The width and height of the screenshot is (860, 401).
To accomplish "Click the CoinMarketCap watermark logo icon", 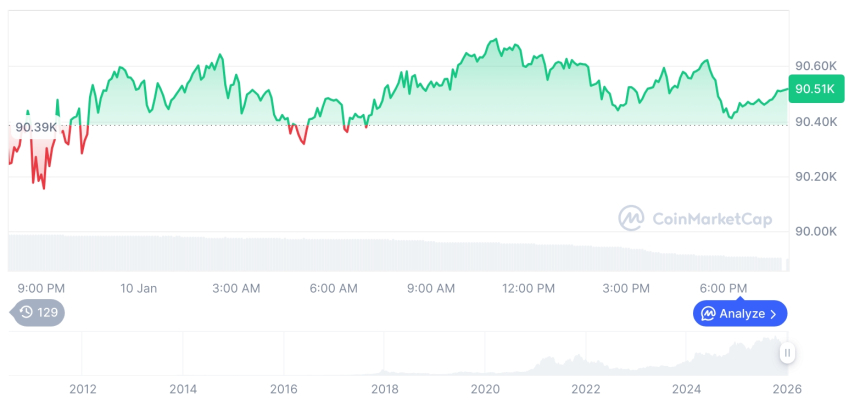I will pyautogui.click(x=631, y=218).
